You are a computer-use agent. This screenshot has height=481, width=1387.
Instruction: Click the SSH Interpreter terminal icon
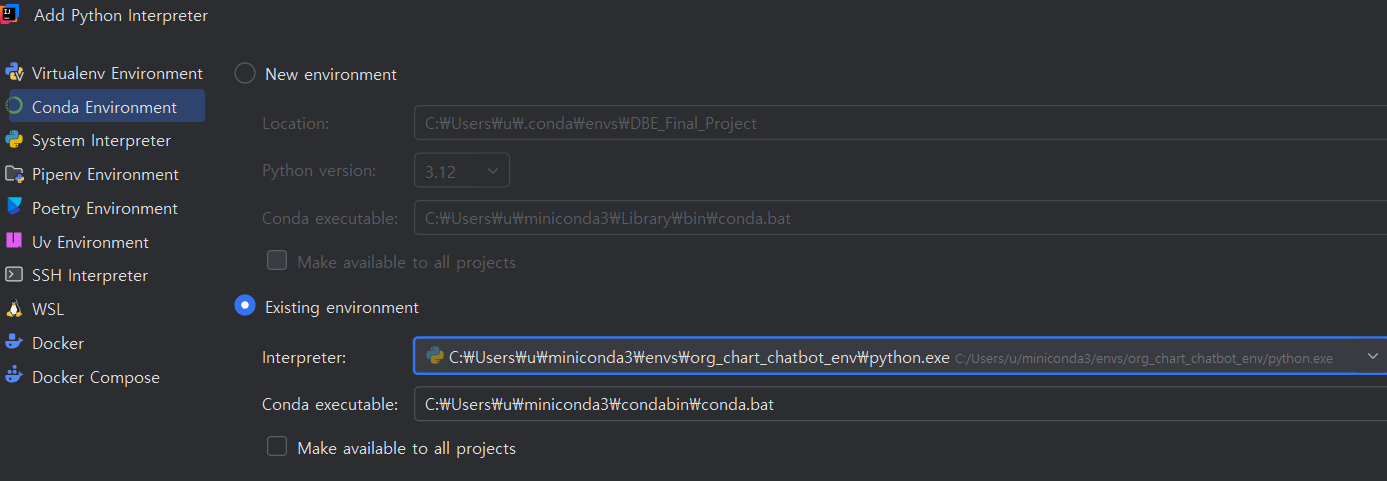[14, 275]
